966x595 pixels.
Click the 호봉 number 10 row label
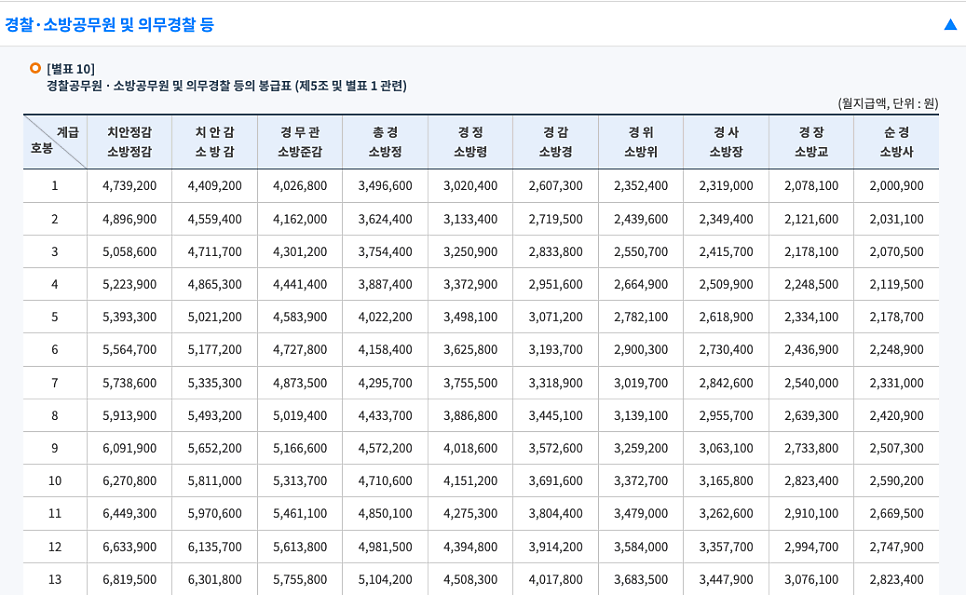tap(55, 480)
